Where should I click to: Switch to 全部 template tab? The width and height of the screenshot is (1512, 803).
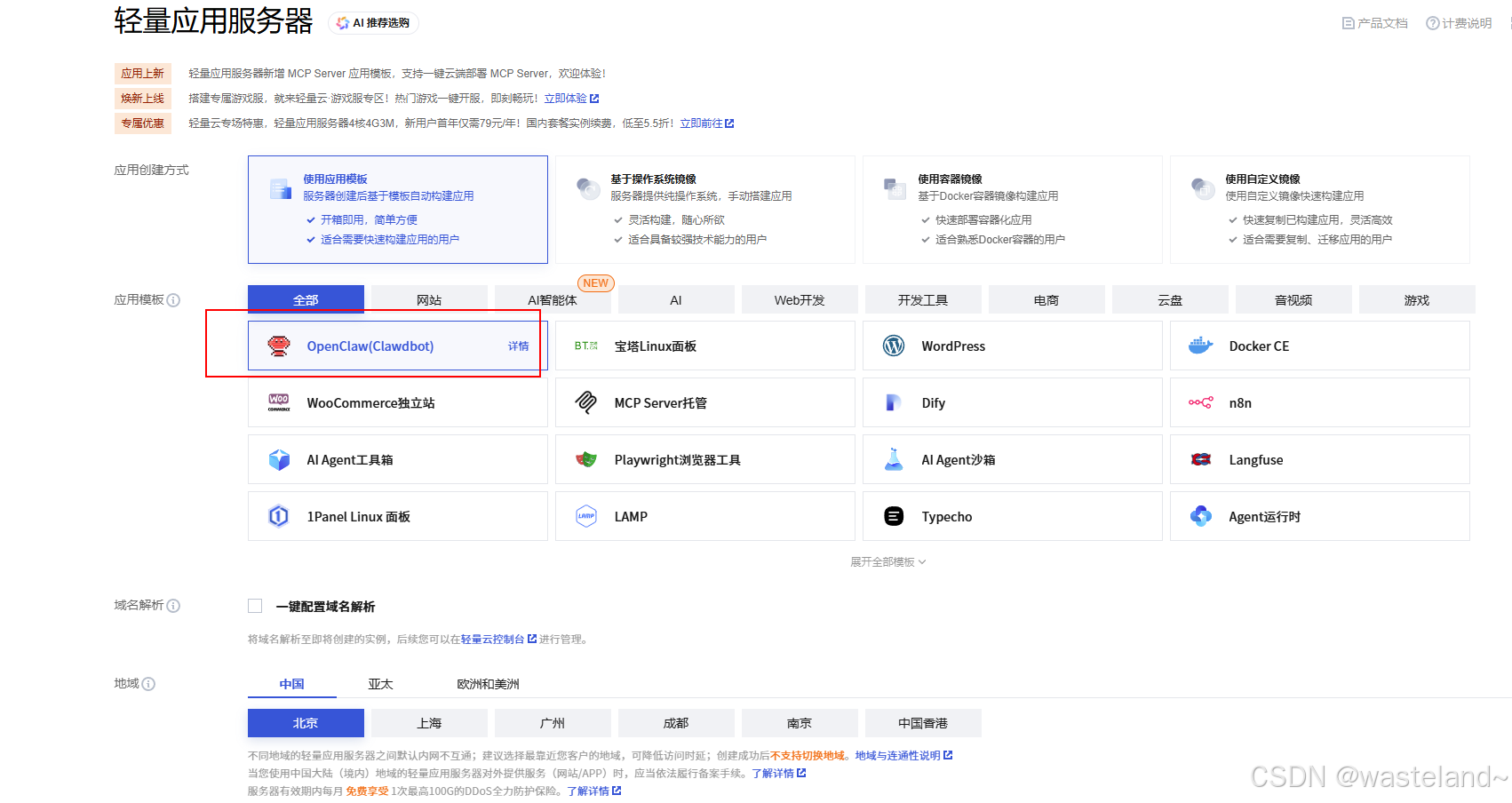tap(306, 300)
